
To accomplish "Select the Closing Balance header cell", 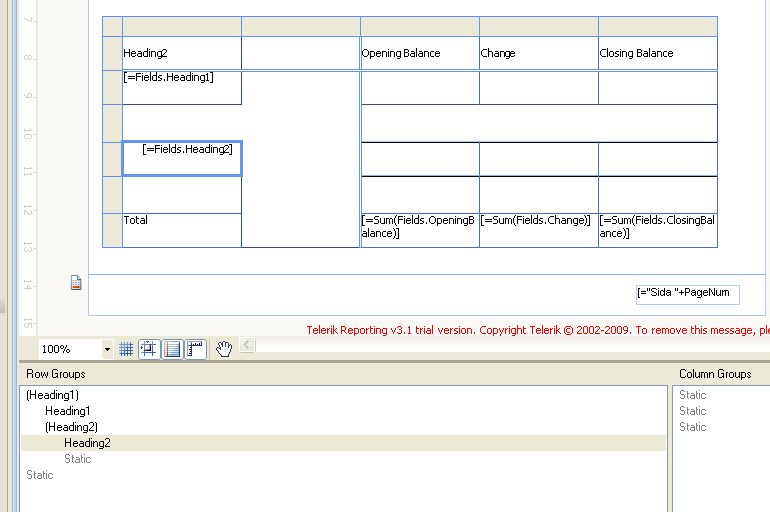I will click(x=657, y=53).
